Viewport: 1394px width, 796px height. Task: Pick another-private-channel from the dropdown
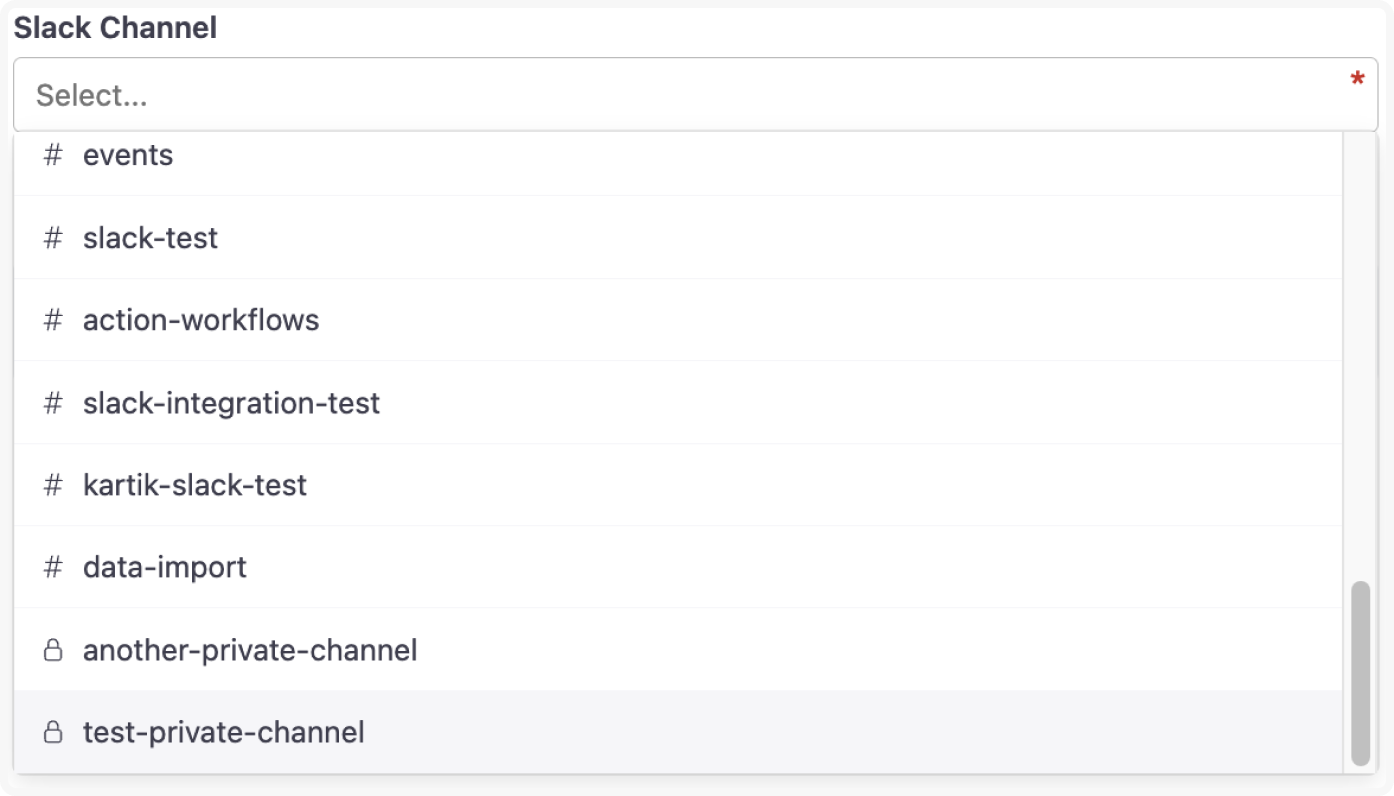point(678,650)
